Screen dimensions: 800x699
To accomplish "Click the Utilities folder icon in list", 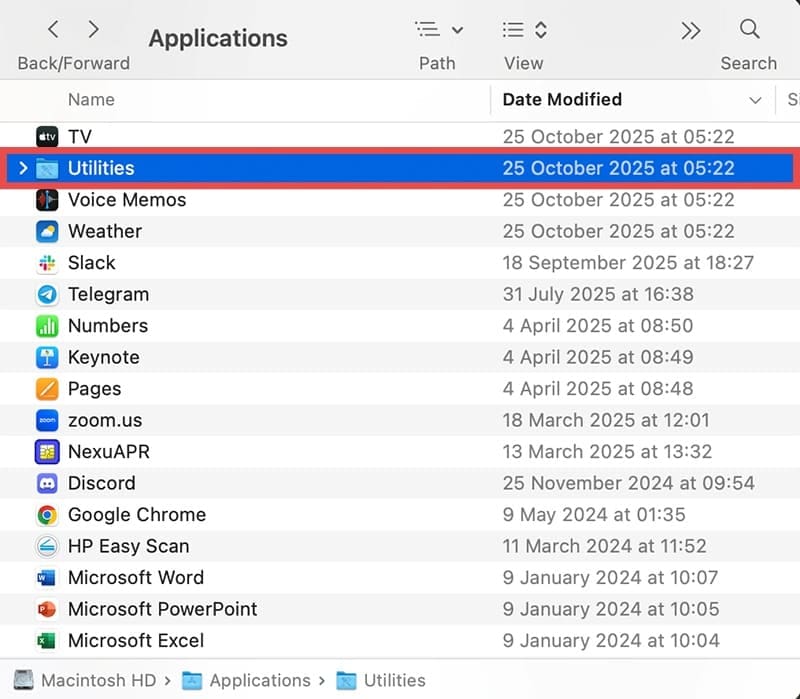I will coord(47,168).
